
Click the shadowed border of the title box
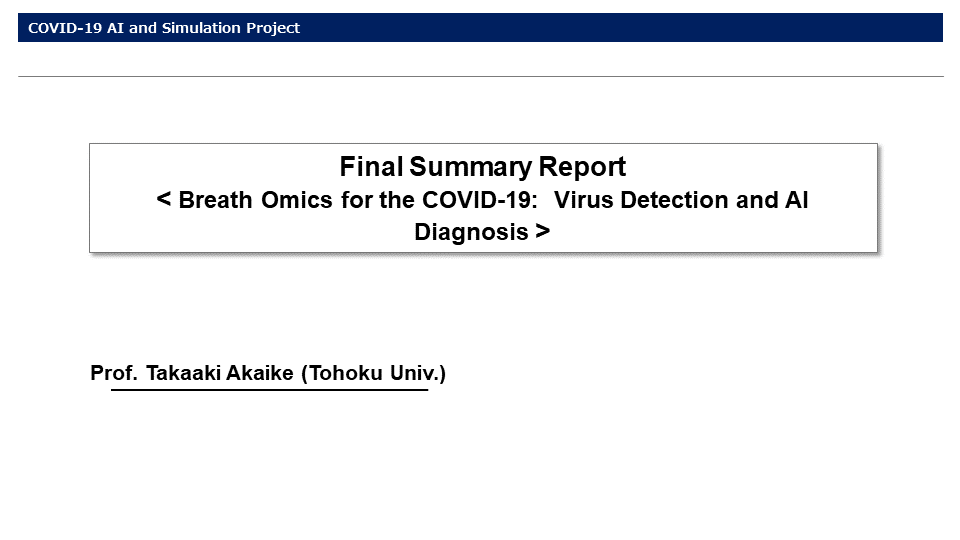pyautogui.click(x=877, y=198)
